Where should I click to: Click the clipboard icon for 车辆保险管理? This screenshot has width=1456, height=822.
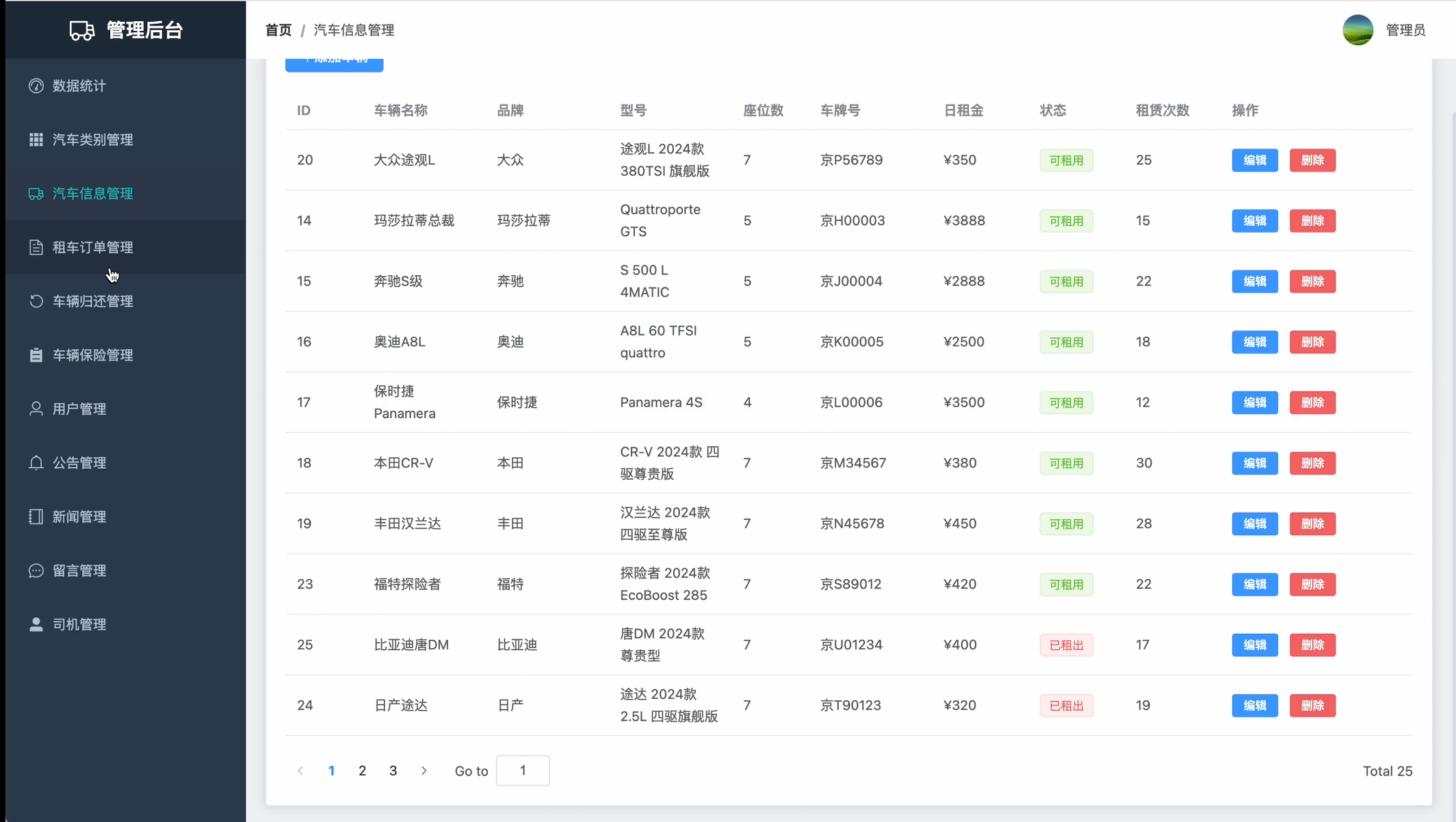click(36, 355)
